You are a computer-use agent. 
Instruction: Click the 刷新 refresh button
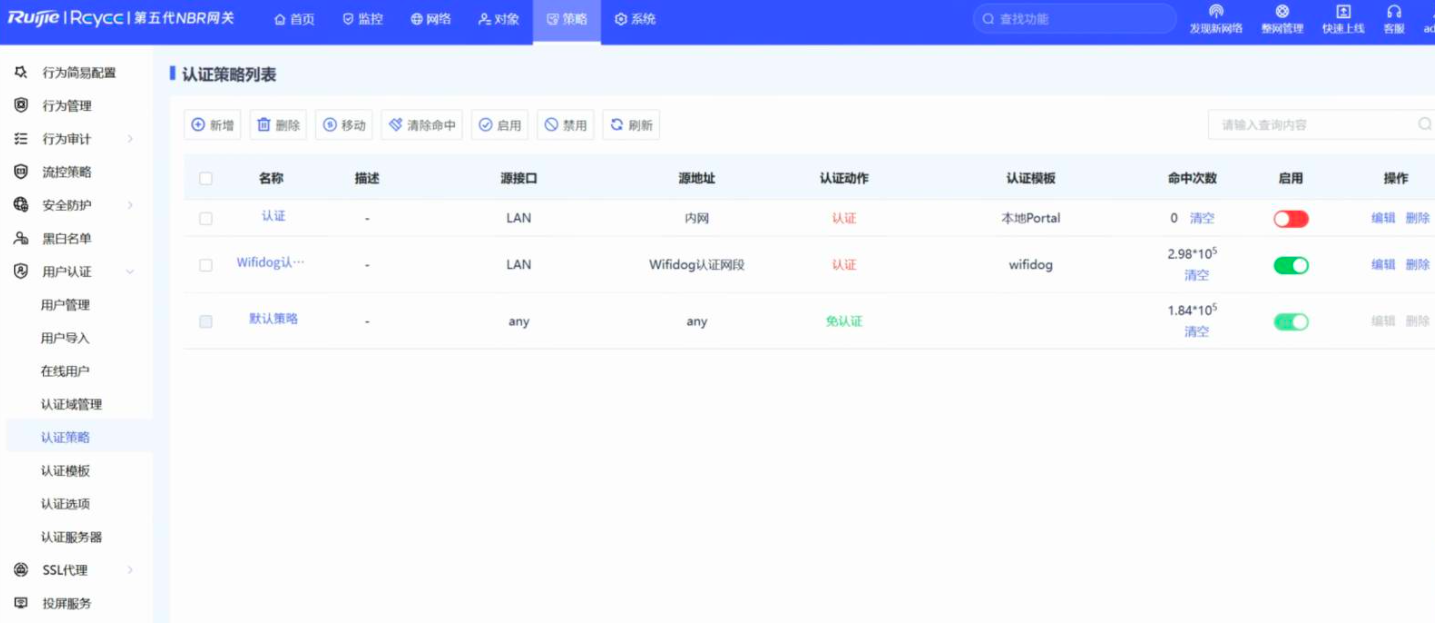tap(631, 125)
